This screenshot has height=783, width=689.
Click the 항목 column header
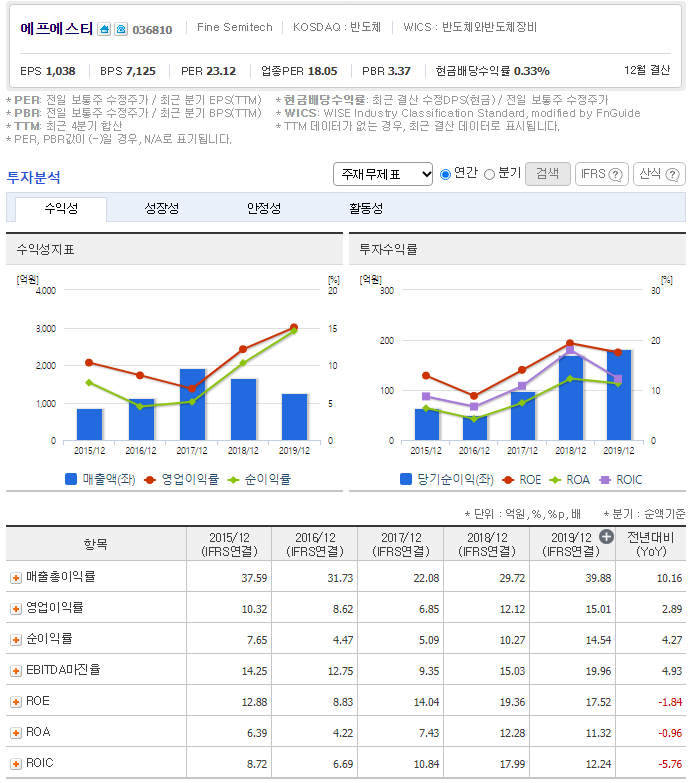tap(95, 544)
